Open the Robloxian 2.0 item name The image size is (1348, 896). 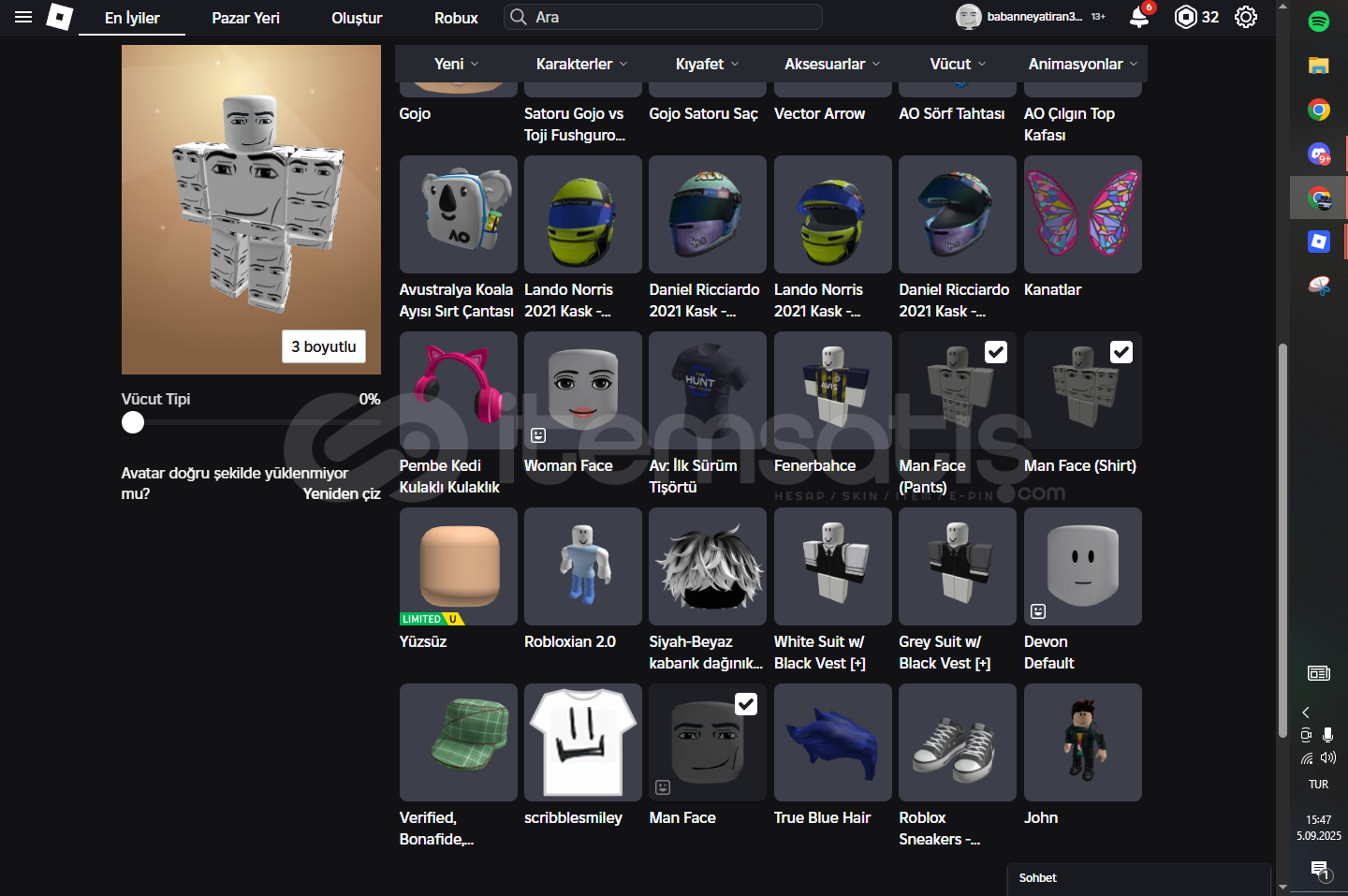click(x=570, y=641)
